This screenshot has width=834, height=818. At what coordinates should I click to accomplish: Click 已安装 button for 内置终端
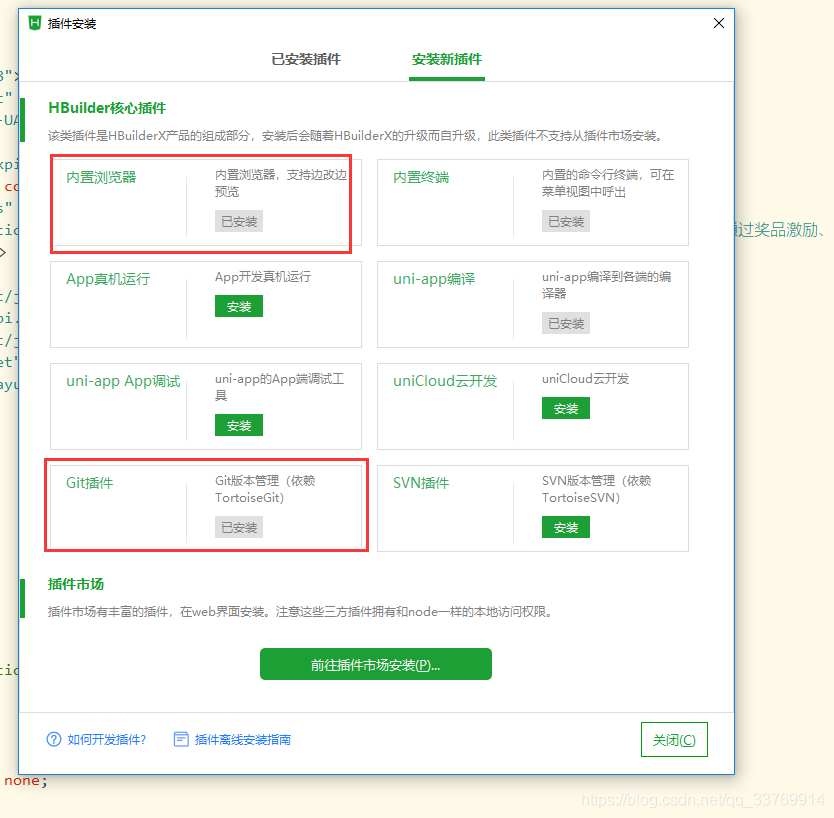pos(566,221)
